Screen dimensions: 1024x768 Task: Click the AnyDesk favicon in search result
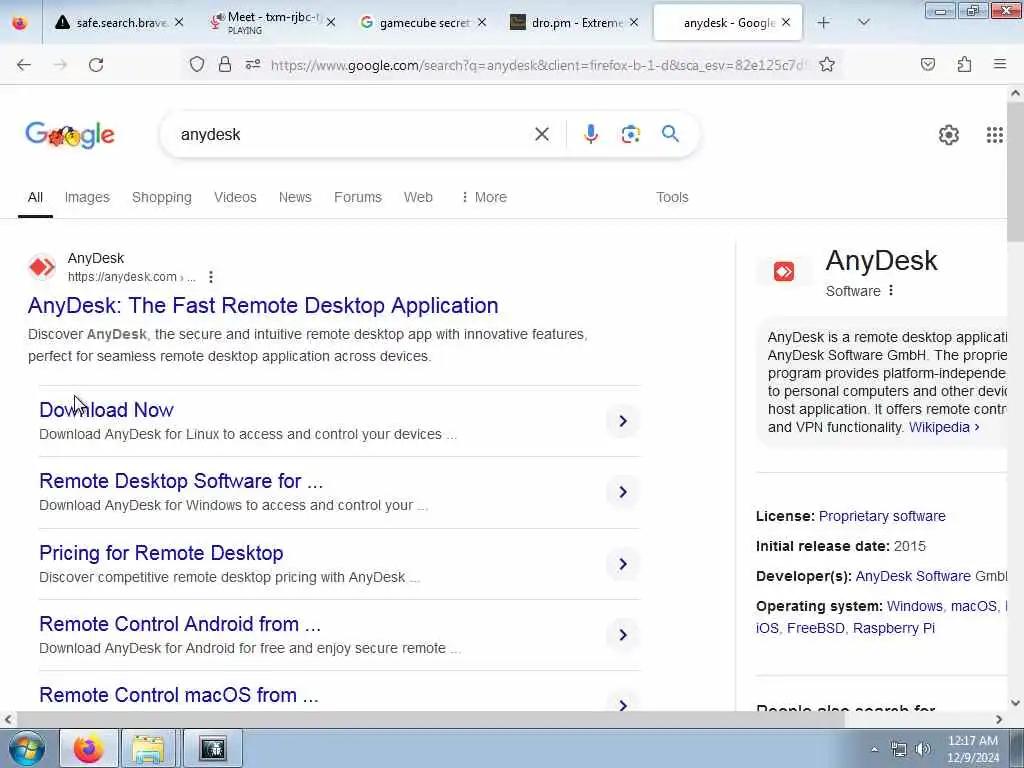point(42,267)
